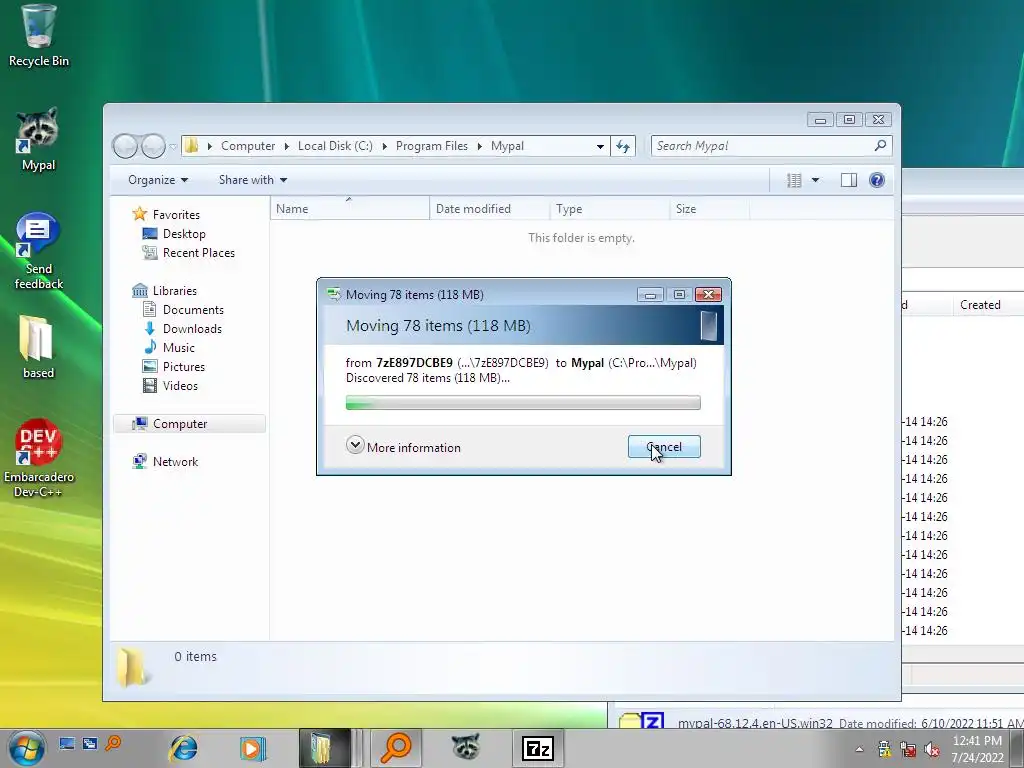Viewport: 1024px width, 768px height.
Task: Cancel the file move operation
Action: (664, 447)
